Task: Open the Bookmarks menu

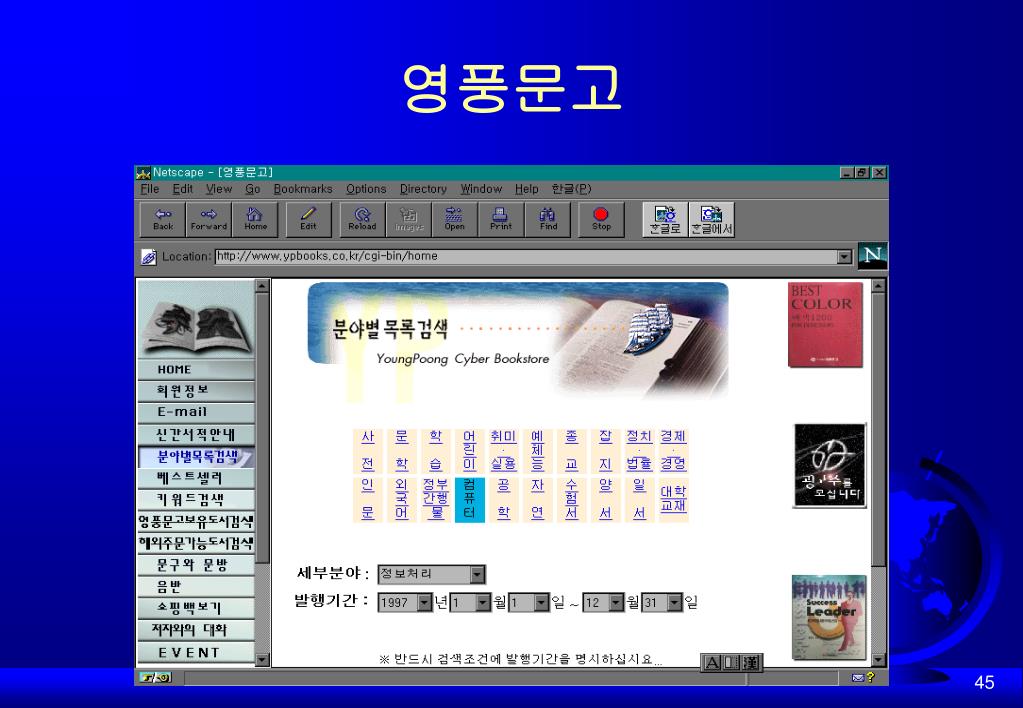Action: (x=303, y=189)
